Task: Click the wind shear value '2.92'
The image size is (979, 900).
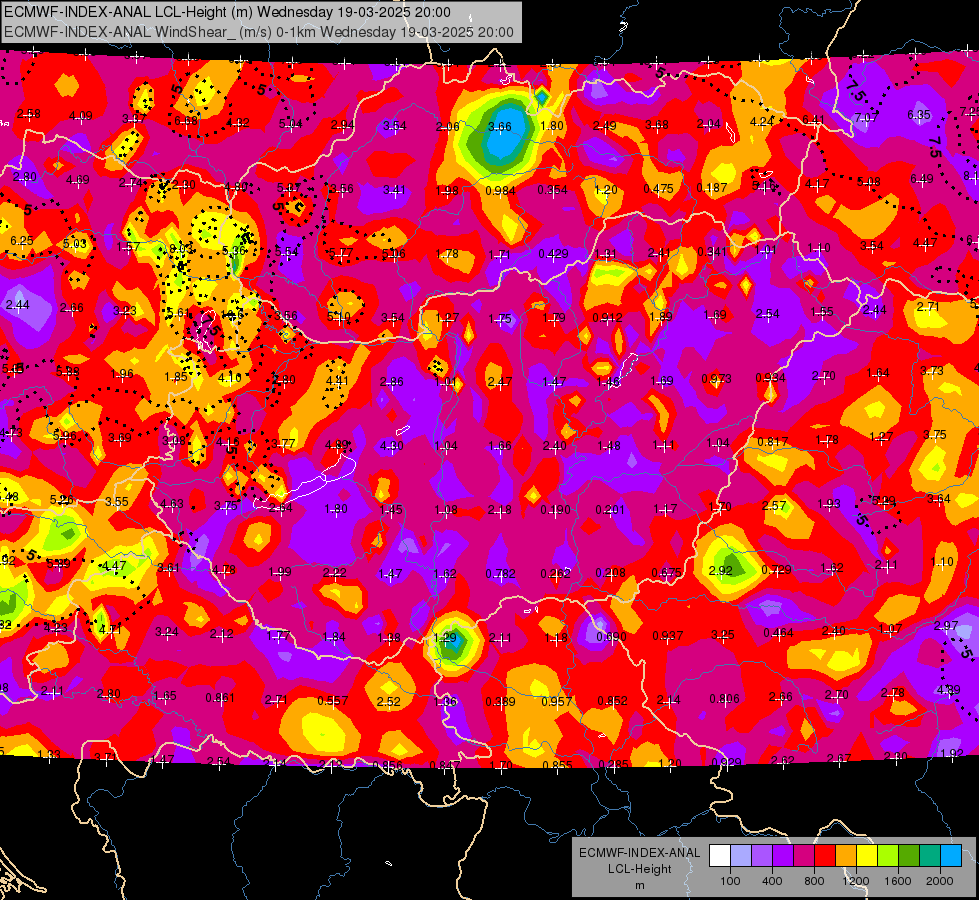Action: 721,571
